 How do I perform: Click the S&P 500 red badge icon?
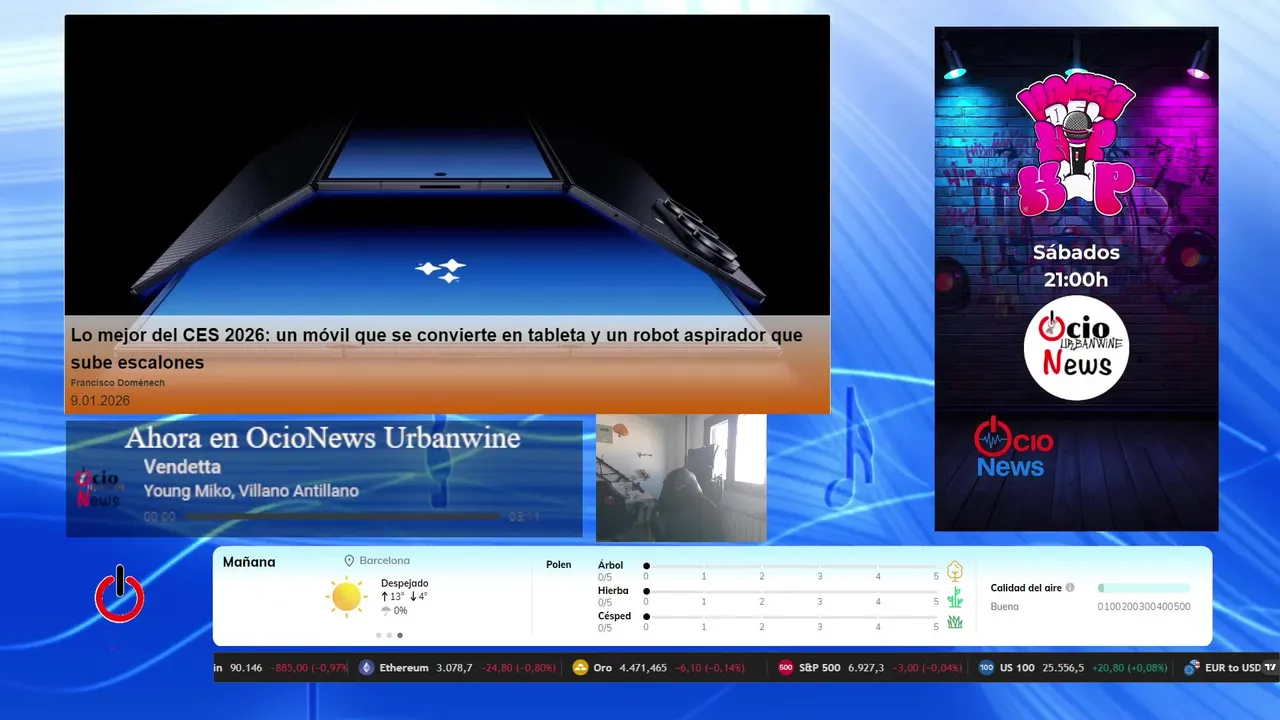[786, 668]
